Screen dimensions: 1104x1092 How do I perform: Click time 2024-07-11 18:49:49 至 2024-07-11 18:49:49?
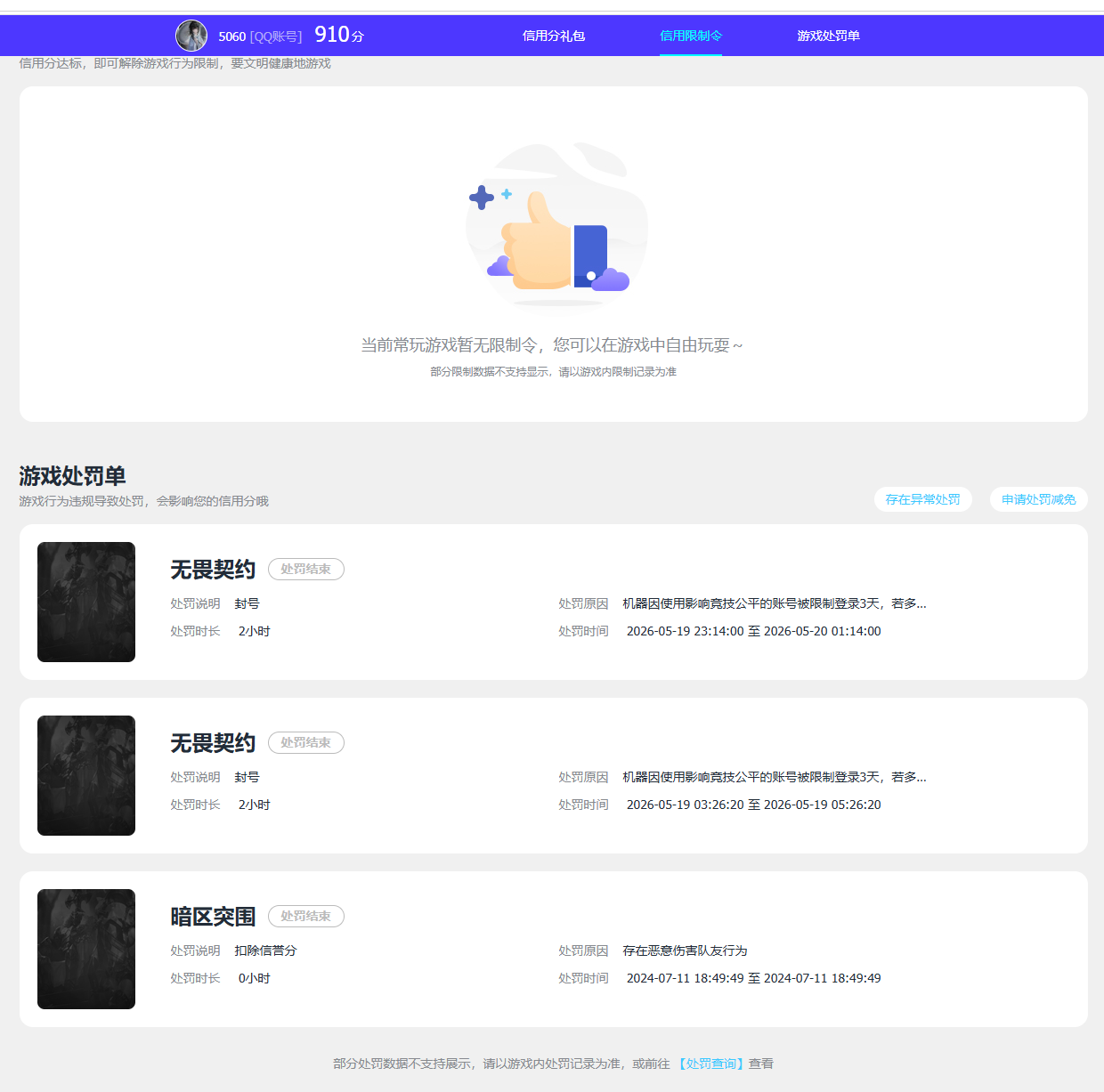point(754,978)
